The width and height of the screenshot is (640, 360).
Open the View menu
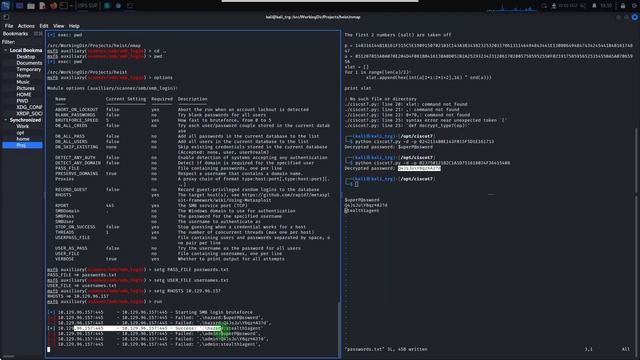click(x=58, y=26)
